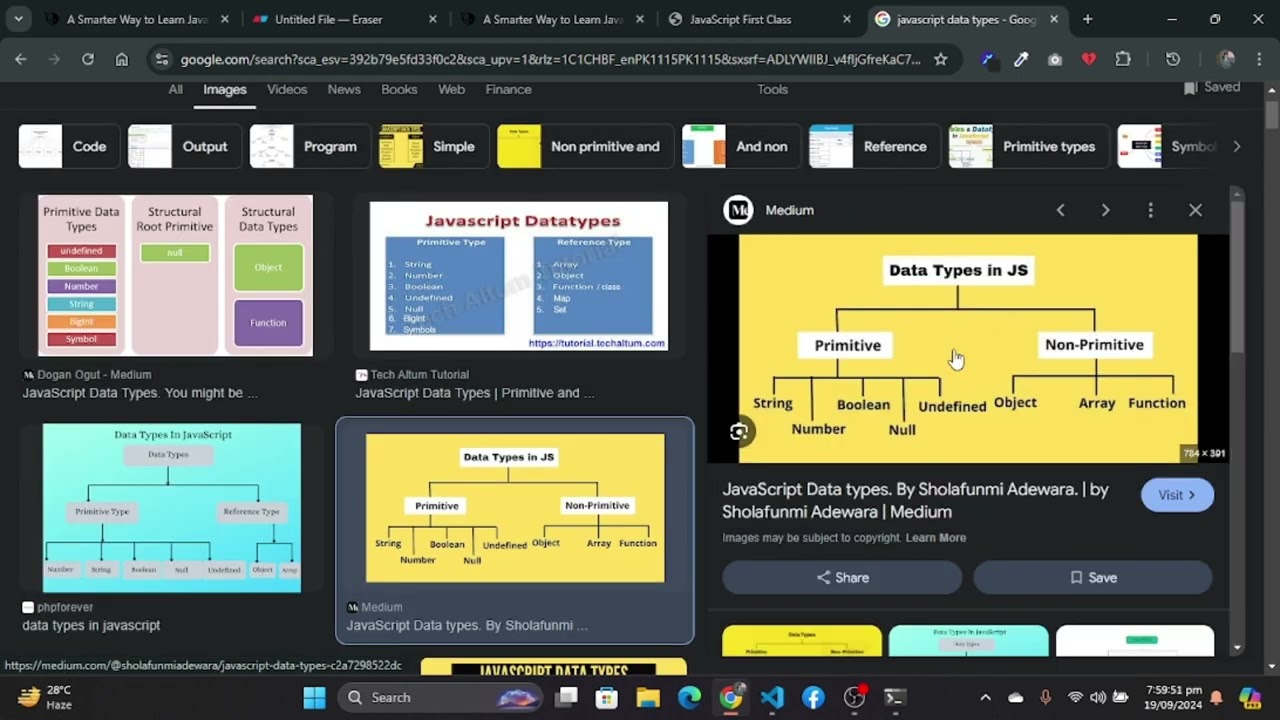This screenshot has width=1280, height=720.
Task: View site information icon in address bar
Action: [163, 59]
